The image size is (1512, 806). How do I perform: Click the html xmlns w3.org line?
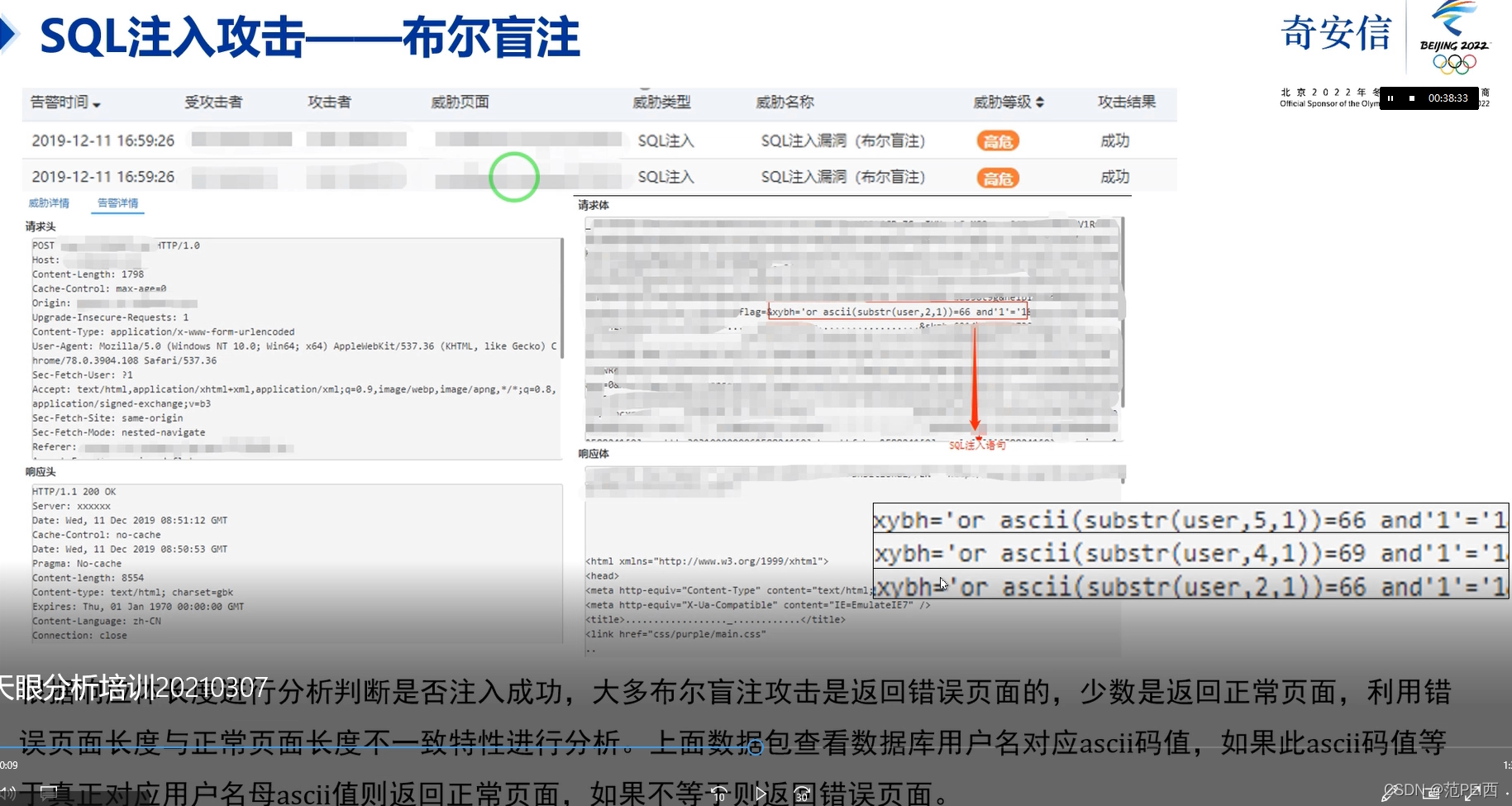point(707,561)
